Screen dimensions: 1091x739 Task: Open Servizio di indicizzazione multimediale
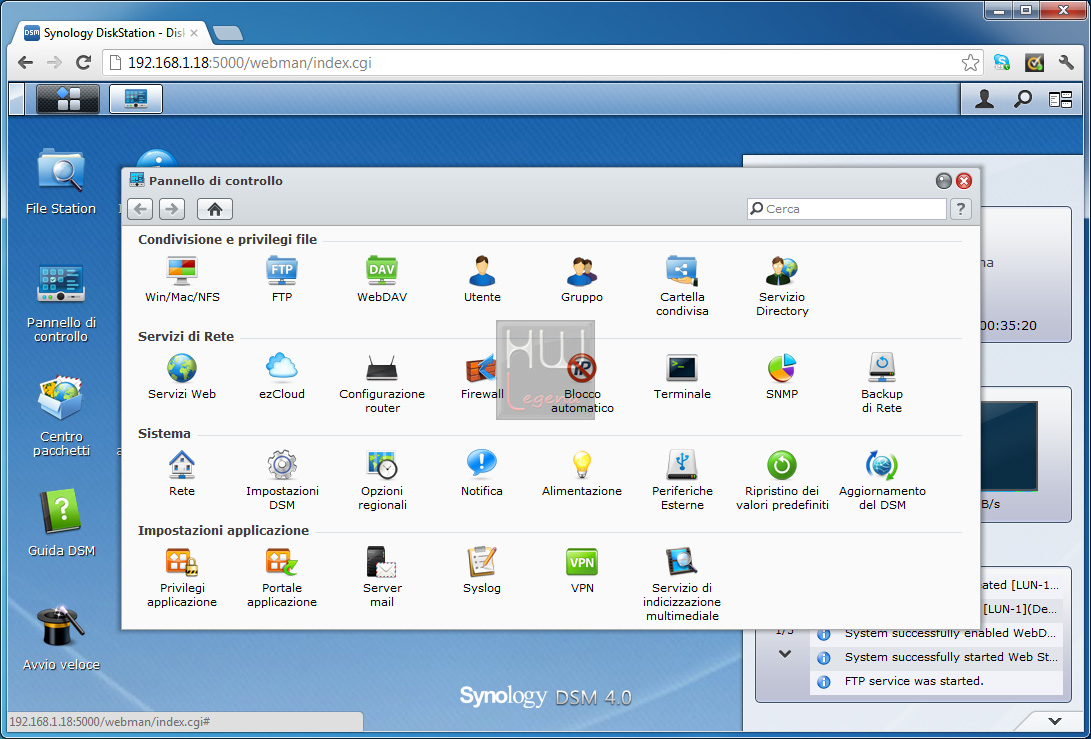682,584
